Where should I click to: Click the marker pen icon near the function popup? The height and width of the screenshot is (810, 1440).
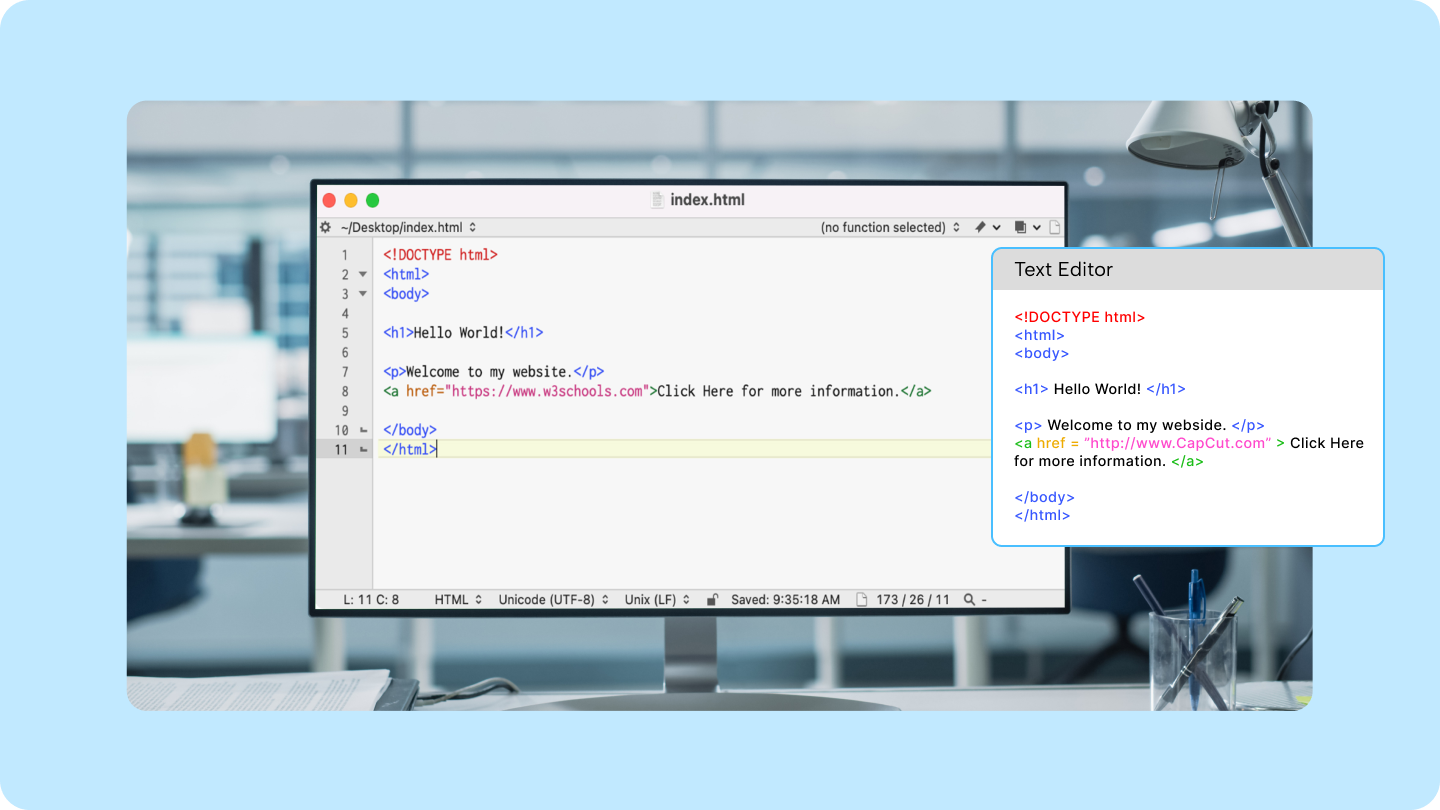click(x=980, y=227)
